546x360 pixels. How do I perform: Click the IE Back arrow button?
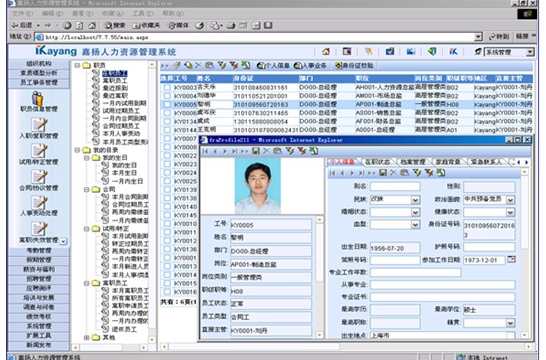point(21,25)
